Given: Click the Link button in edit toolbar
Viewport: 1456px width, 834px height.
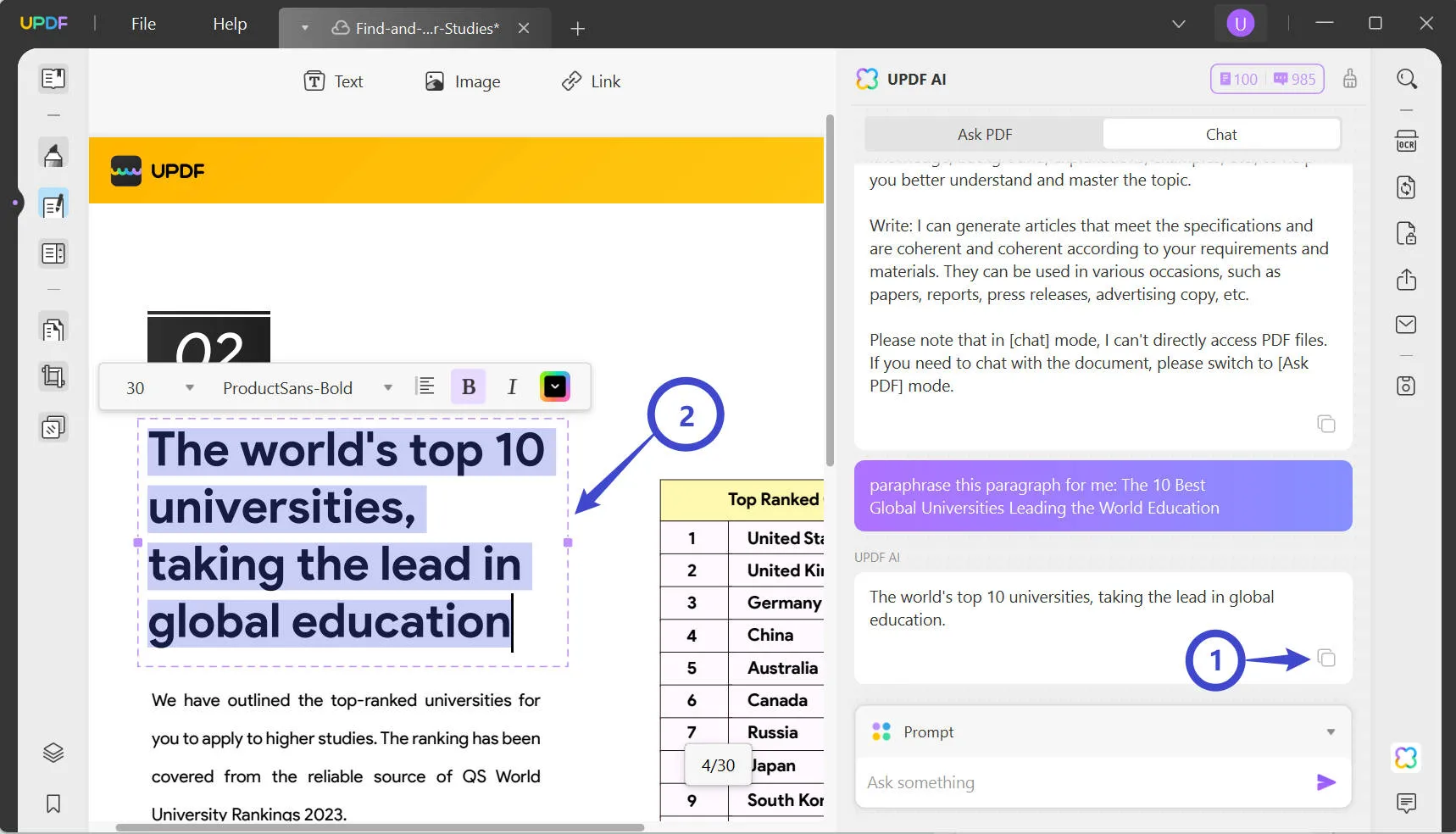Looking at the screenshot, I should pyautogui.click(x=592, y=81).
